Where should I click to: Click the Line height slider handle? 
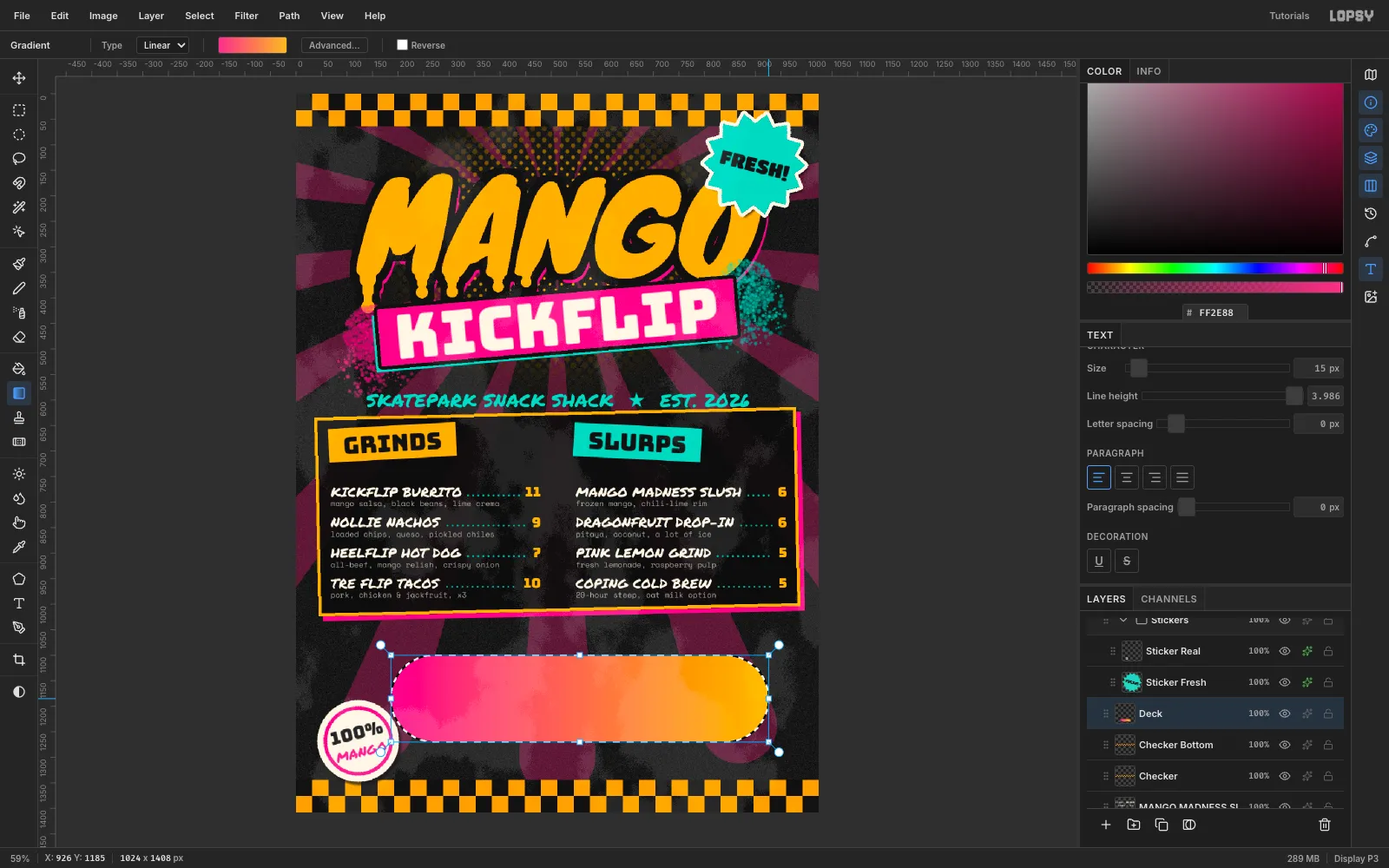tap(1294, 396)
